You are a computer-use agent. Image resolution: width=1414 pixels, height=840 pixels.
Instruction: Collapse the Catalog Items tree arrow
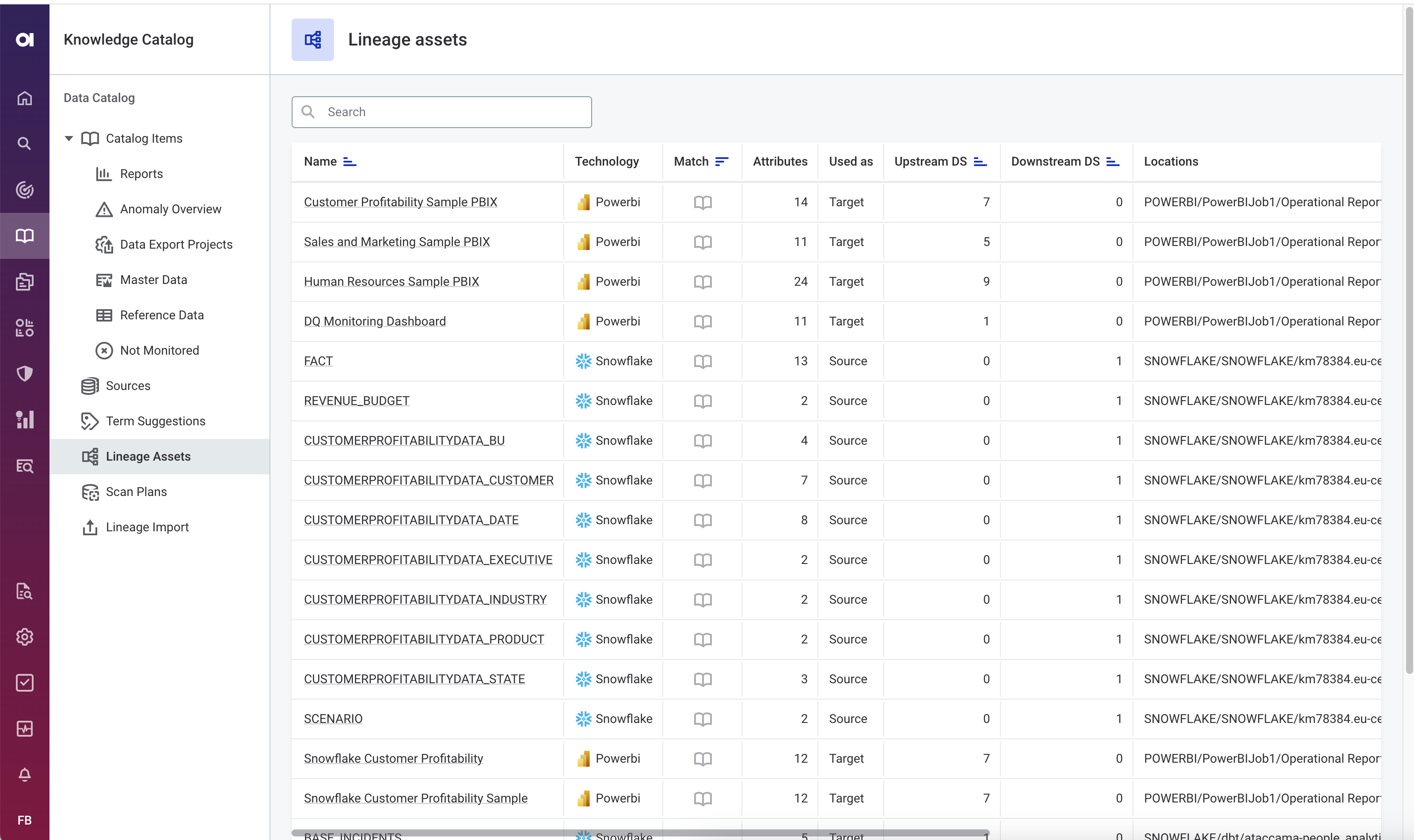point(69,139)
